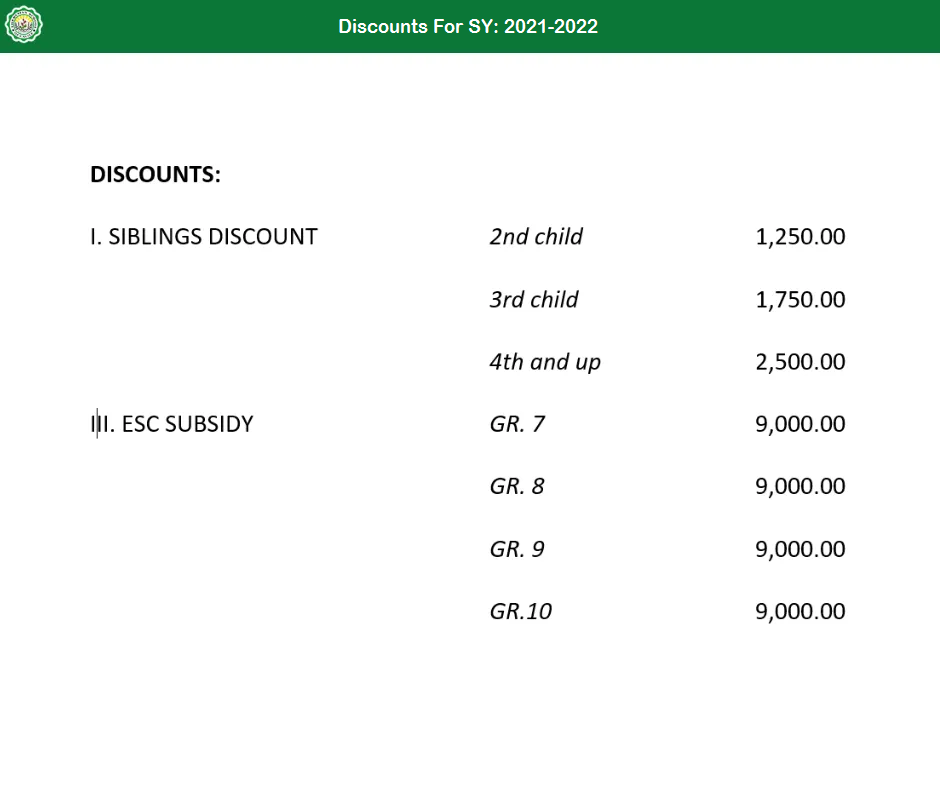The image size is (940, 788).
Task: Click the 9,000.00 amount beside GR. 9
Action: (x=800, y=549)
